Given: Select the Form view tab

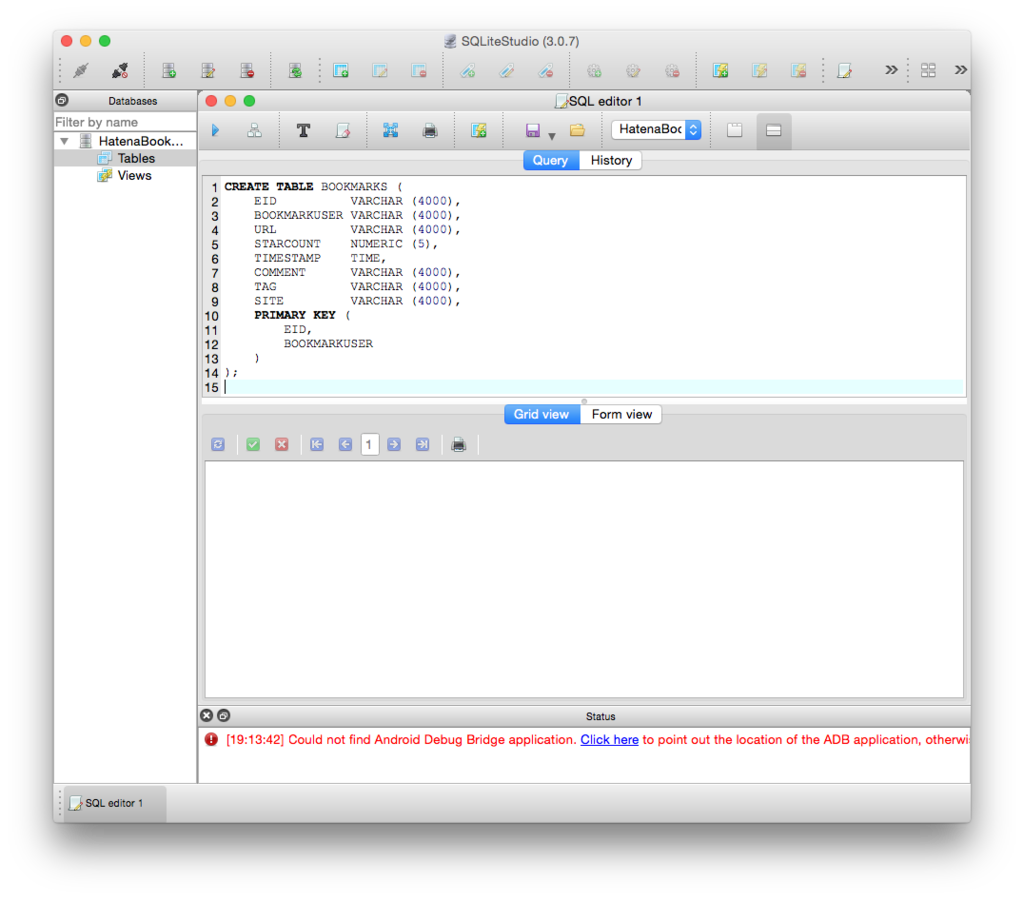Looking at the screenshot, I should pos(621,415).
